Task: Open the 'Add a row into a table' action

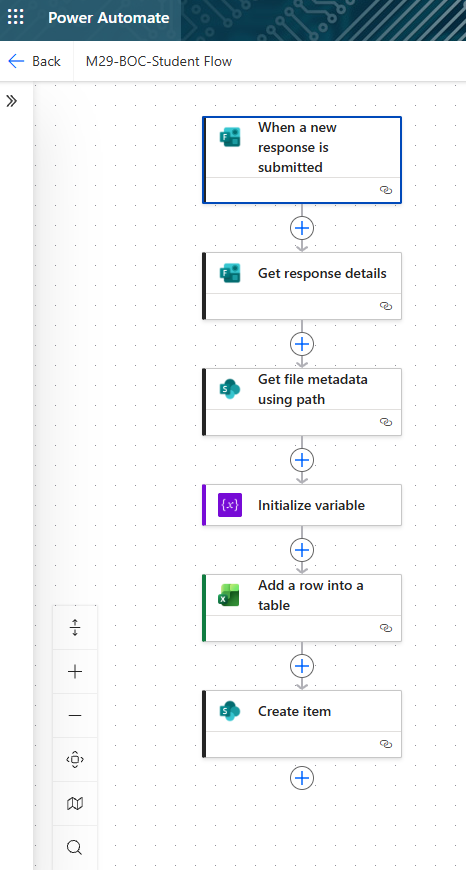Action: [x=302, y=608]
